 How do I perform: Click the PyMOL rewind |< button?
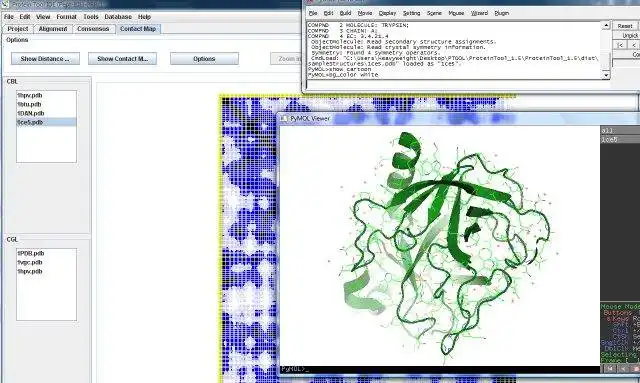[x=620, y=45]
